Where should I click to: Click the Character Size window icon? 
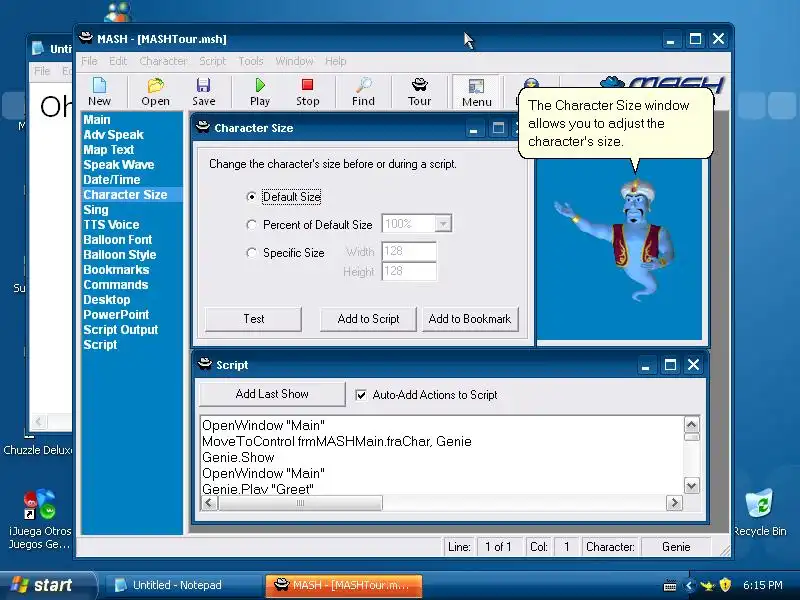203,127
